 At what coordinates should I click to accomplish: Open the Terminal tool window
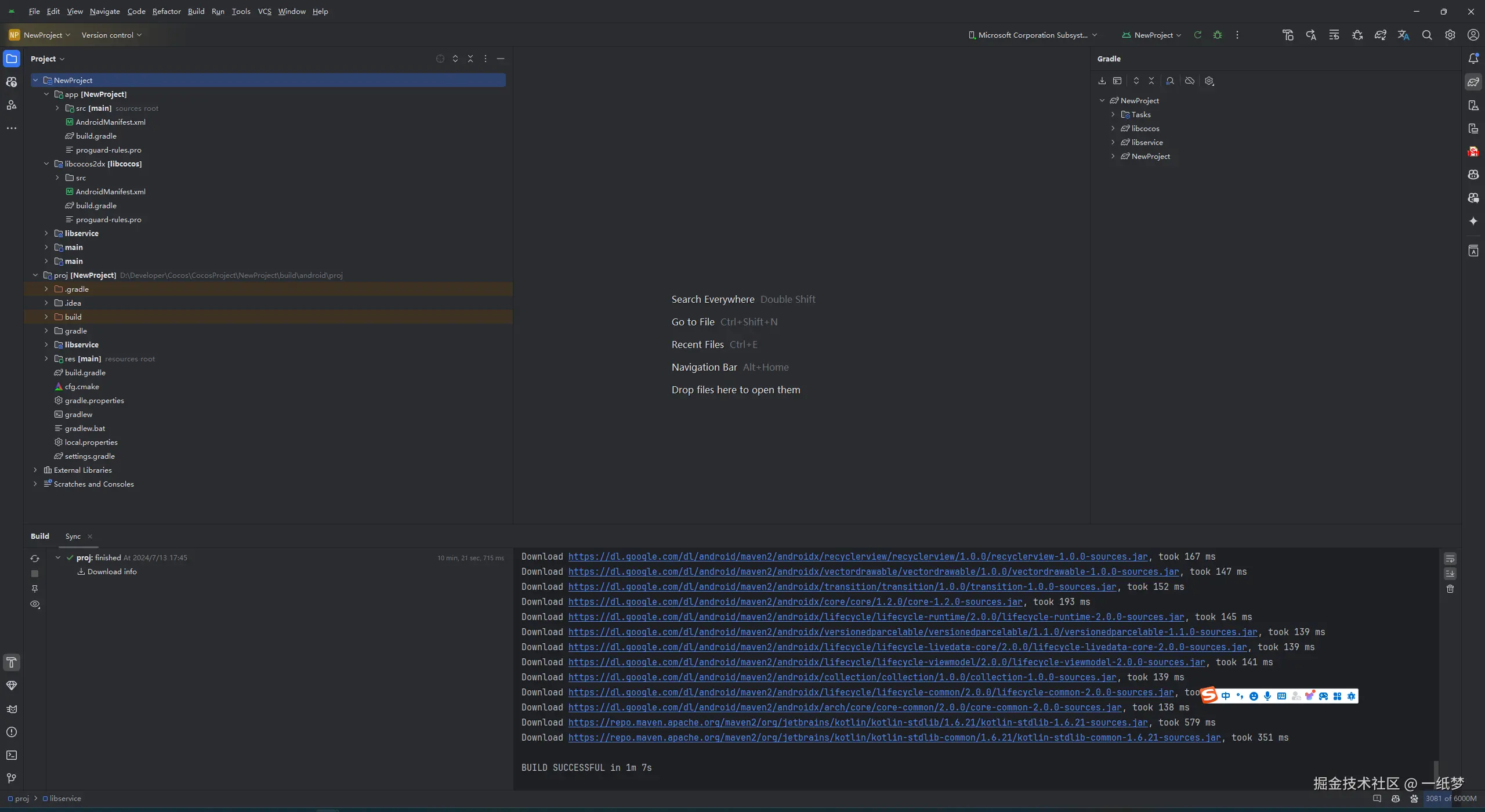12,755
